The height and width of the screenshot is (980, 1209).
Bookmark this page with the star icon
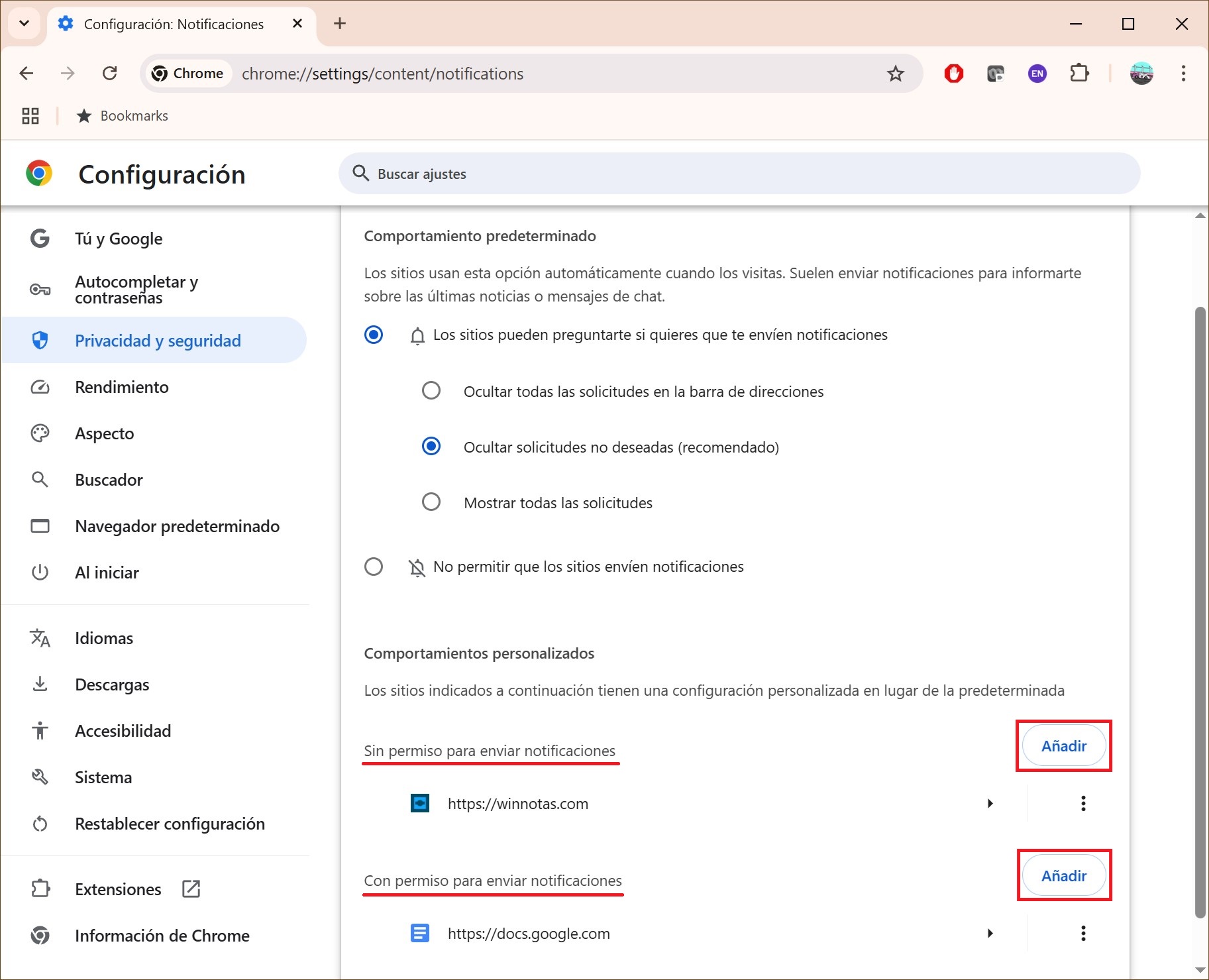pos(895,74)
